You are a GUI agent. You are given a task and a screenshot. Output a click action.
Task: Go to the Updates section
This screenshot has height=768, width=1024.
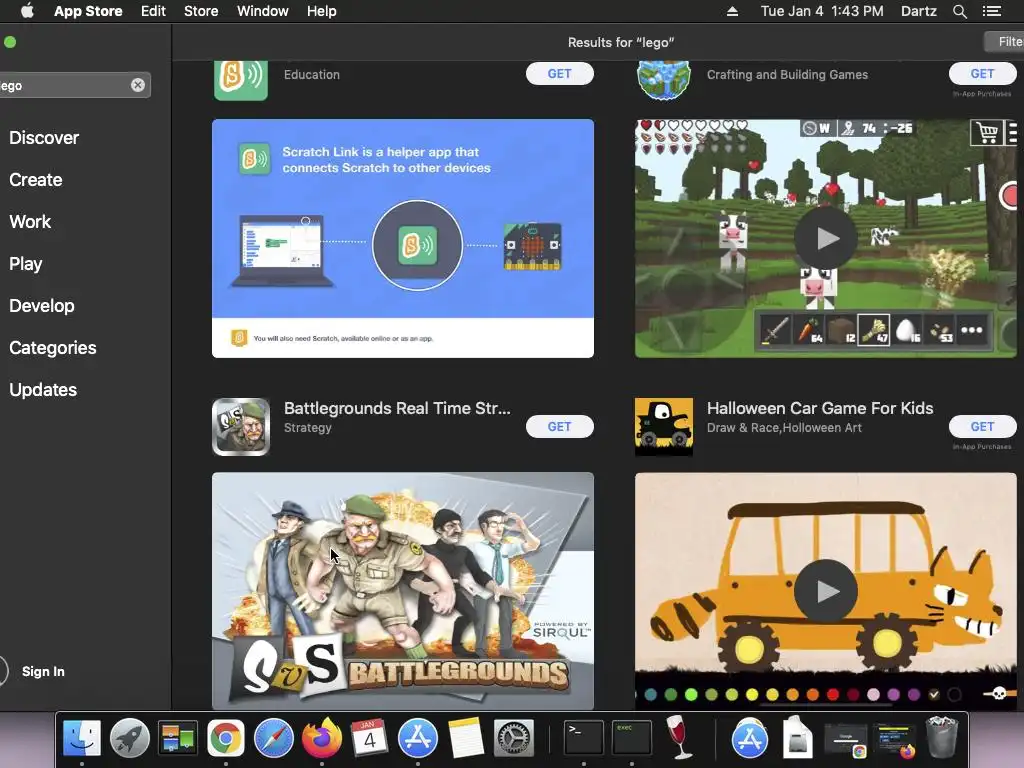(43, 390)
